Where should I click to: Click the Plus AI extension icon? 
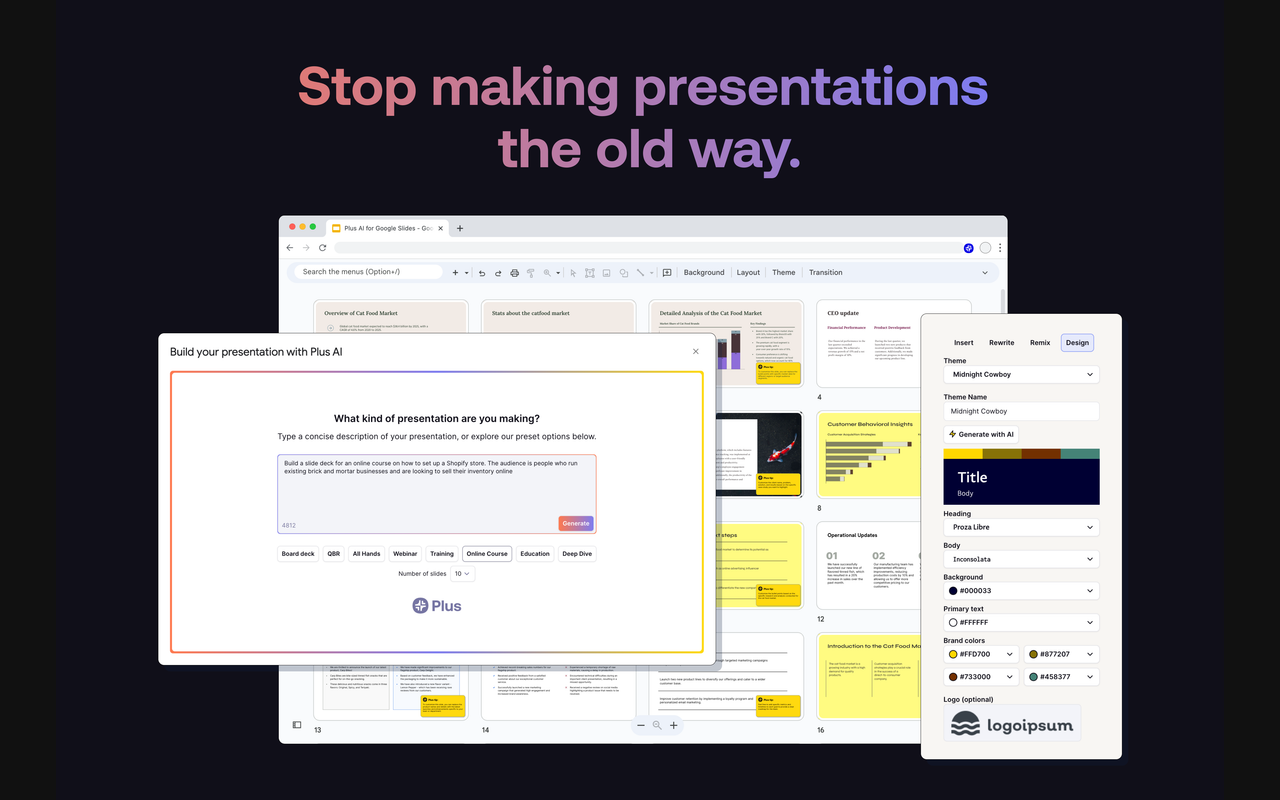point(968,247)
